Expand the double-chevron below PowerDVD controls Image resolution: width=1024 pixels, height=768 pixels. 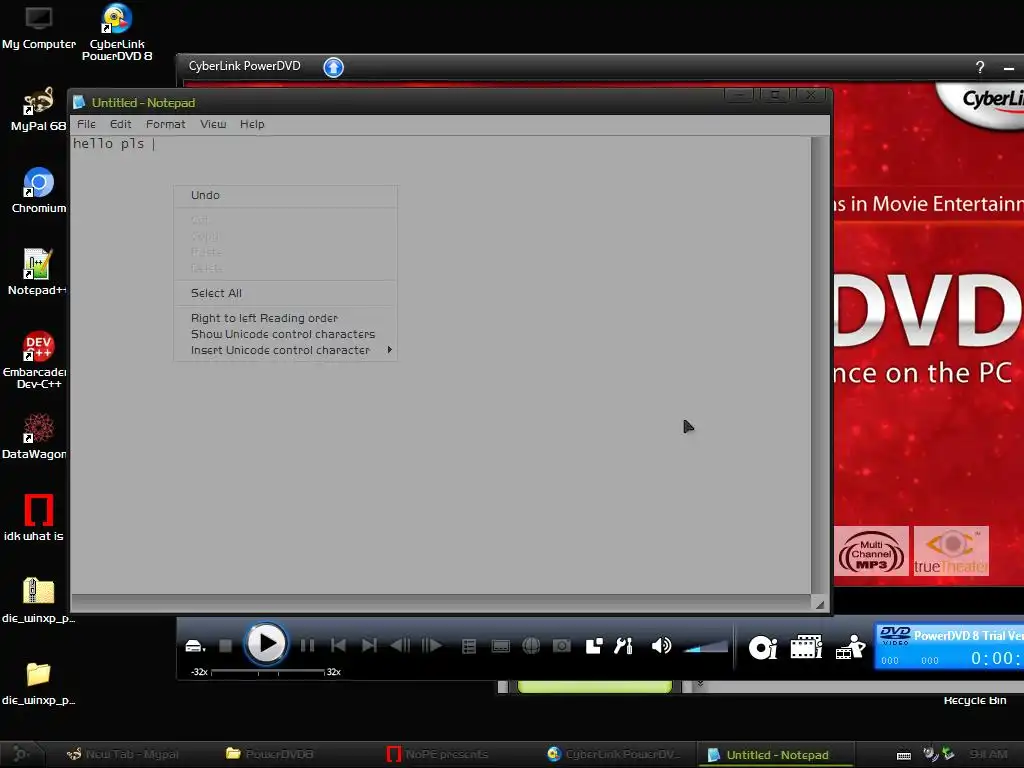[700, 684]
